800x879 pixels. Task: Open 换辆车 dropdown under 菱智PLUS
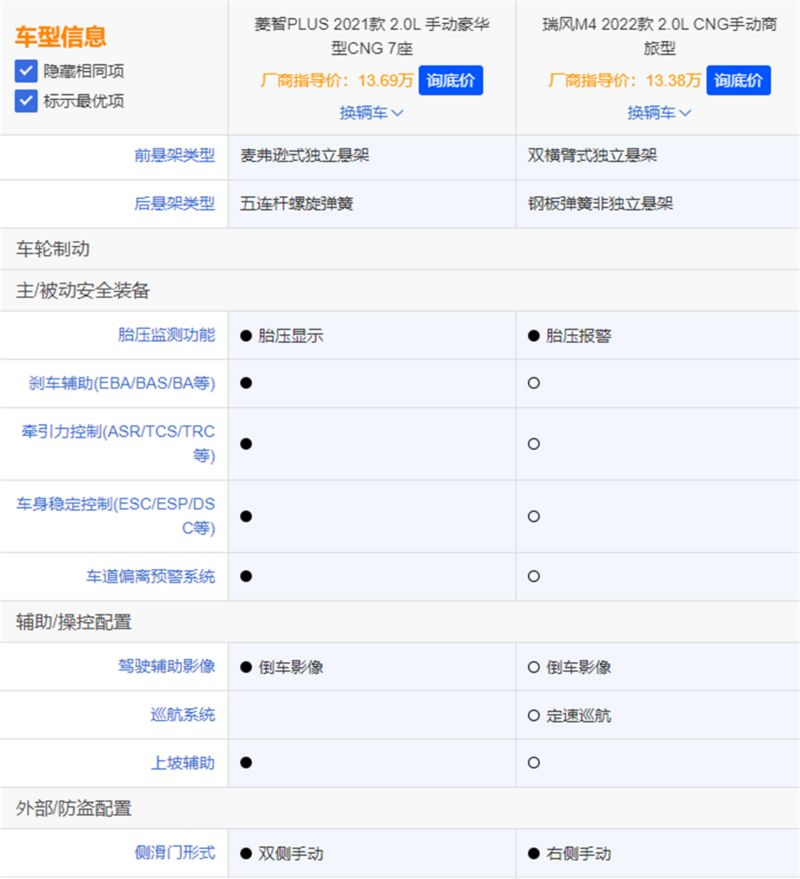pyautogui.click(x=372, y=113)
